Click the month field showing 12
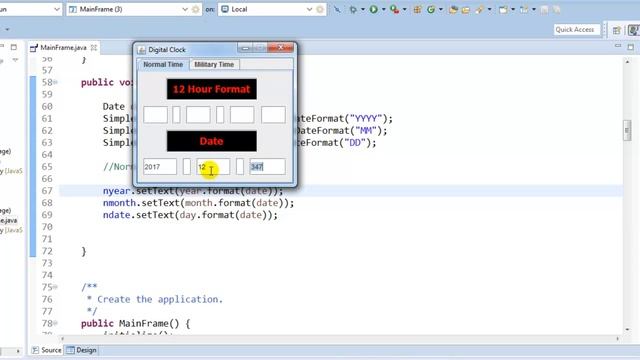Image resolution: width=640 pixels, height=360 pixels. pos(213,167)
